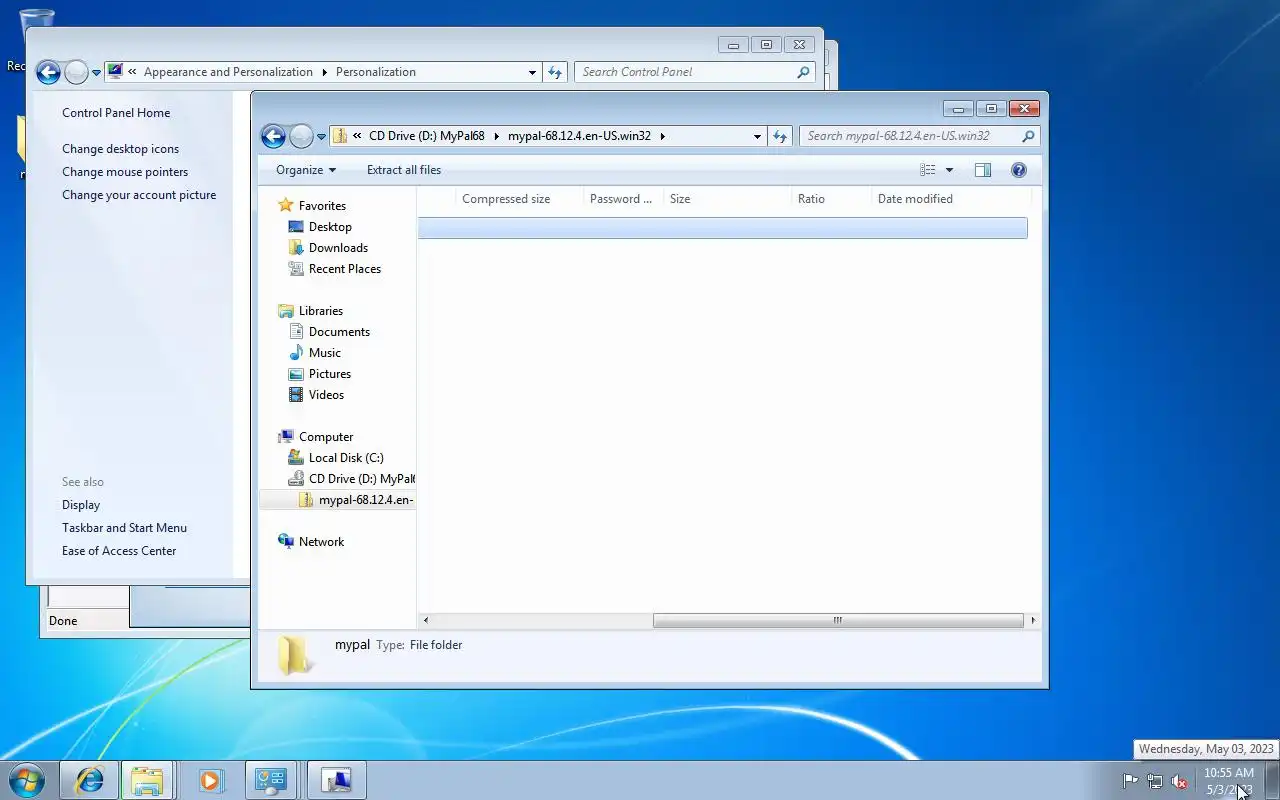The image size is (1280, 800).
Task: Open recent pages dropdown in Explorer
Action: [321, 137]
